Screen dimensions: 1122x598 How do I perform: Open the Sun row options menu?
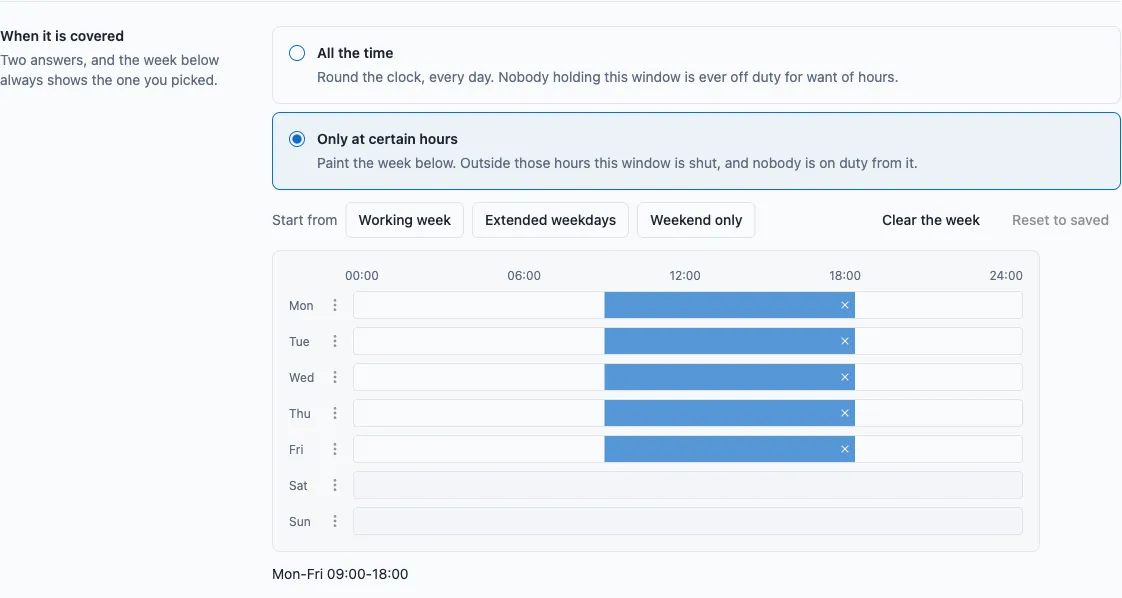click(334, 521)
